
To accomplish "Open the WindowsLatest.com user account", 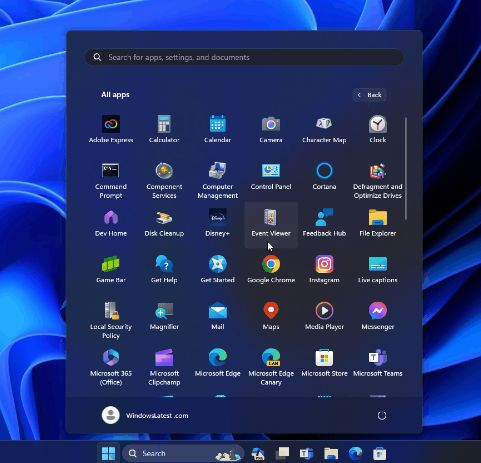I will (x=145, y=415).
